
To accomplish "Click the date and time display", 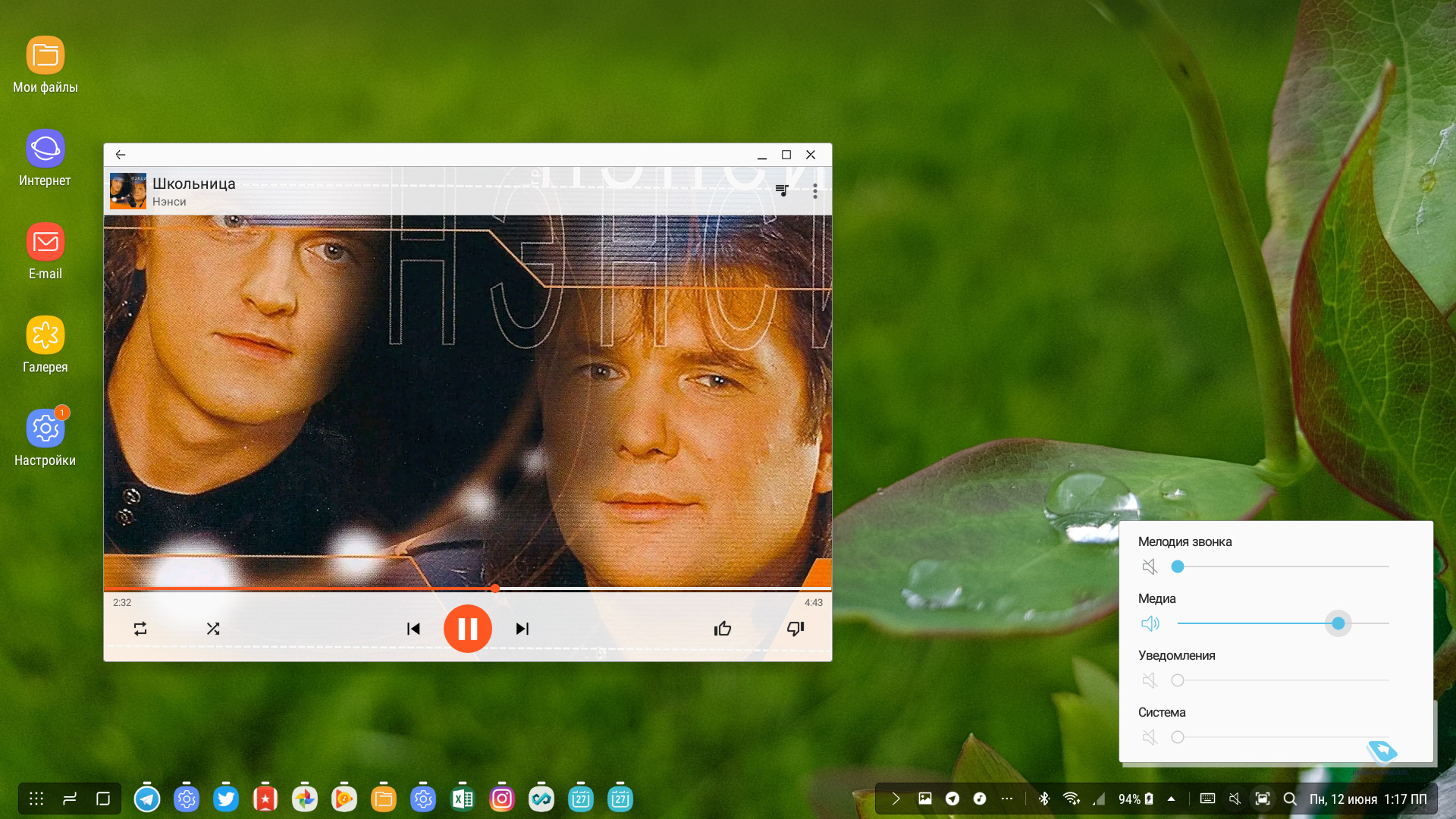I will [1368, 799].
